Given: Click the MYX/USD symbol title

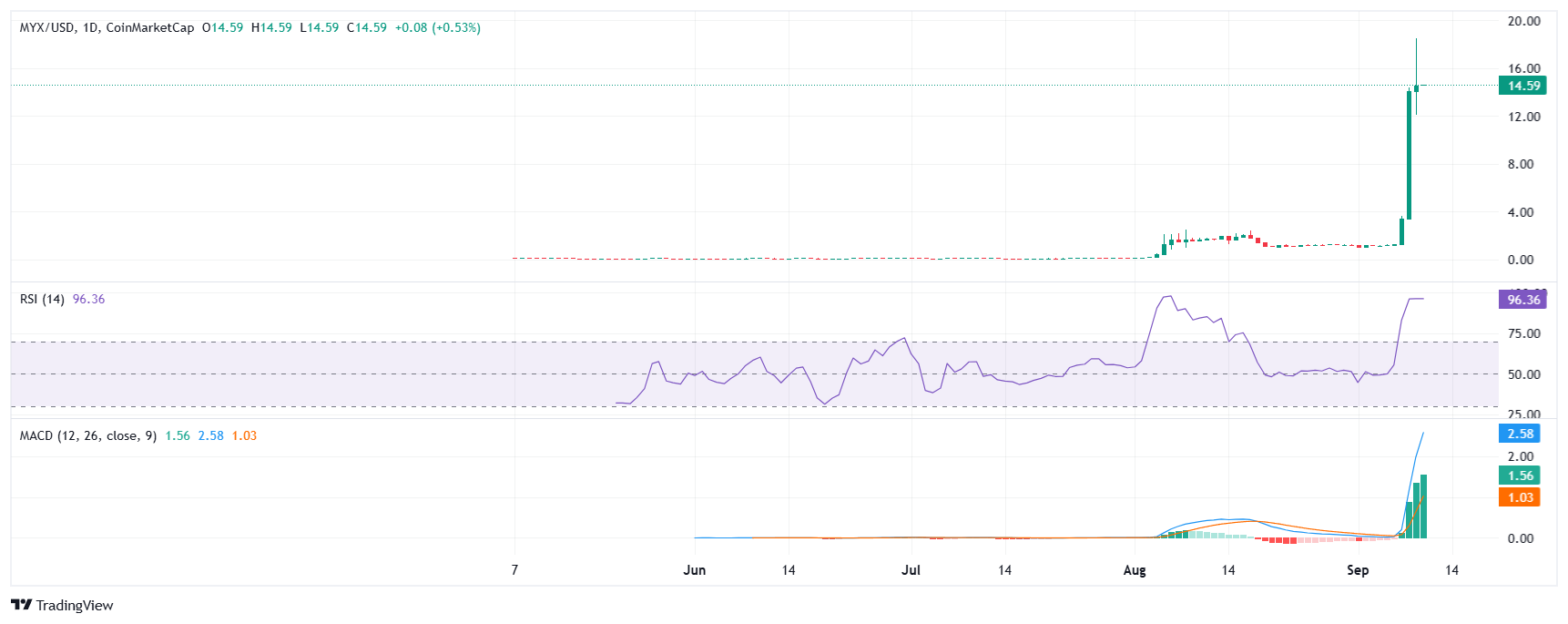Looking at the screenshot, I should pos(47,27).
